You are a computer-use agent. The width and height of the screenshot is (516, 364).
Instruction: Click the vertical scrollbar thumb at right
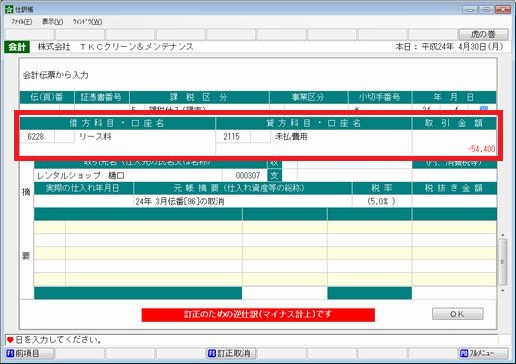click(502, 262)
